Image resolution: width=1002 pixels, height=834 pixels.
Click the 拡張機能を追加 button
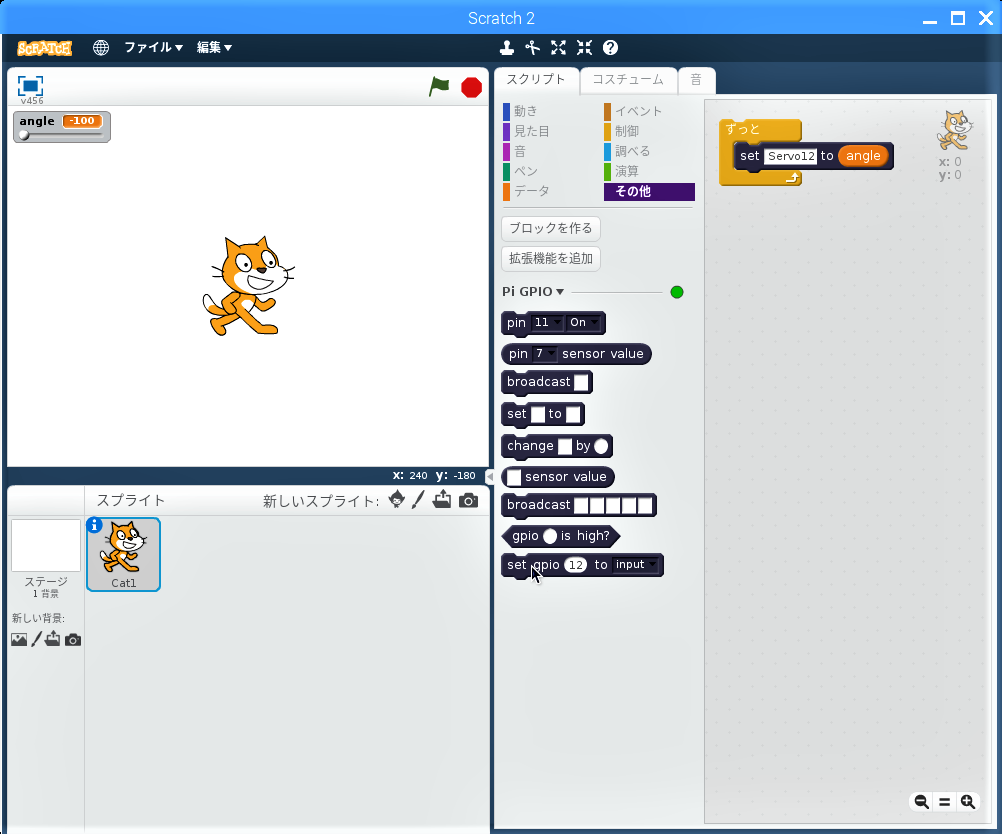point(551,258)
